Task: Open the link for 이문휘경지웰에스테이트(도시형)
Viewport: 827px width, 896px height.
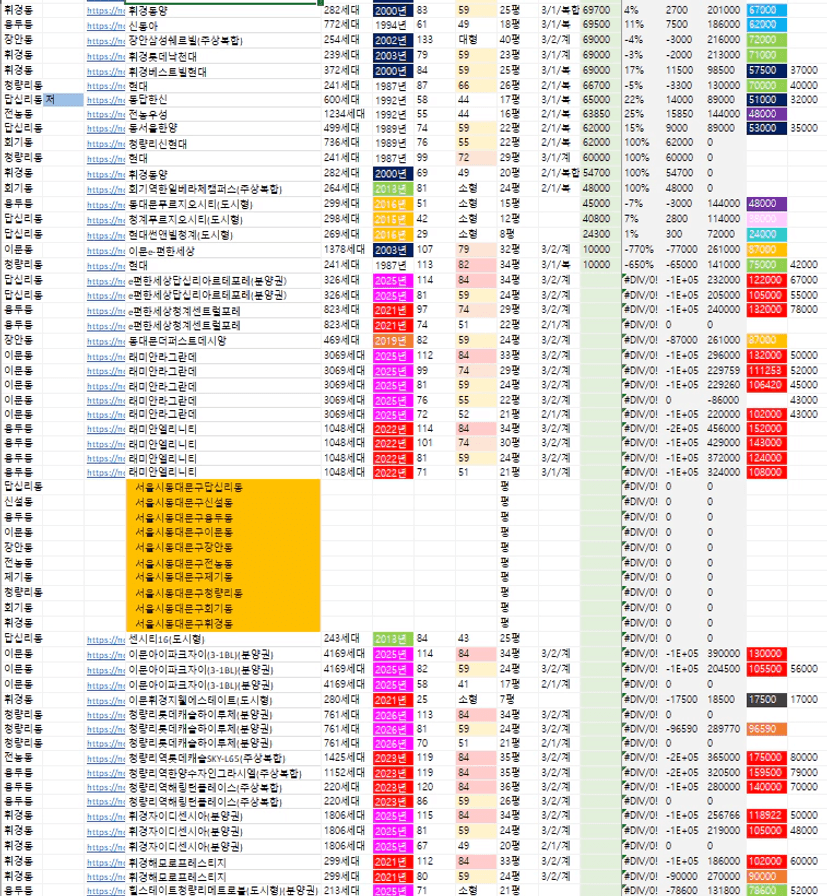Action: coord(106,701)
